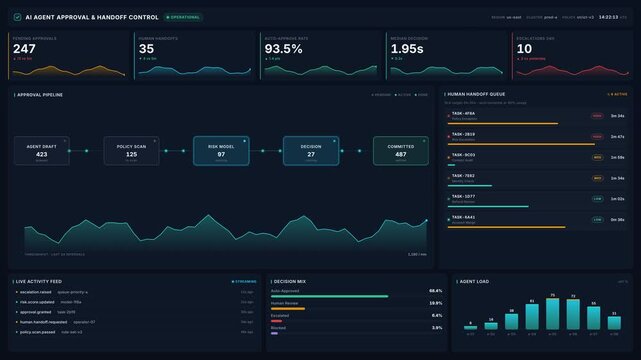This screenshot has width=641, height=360.
Task: Select the Decision pipeline stage
Action: click(x=311, y=151)
